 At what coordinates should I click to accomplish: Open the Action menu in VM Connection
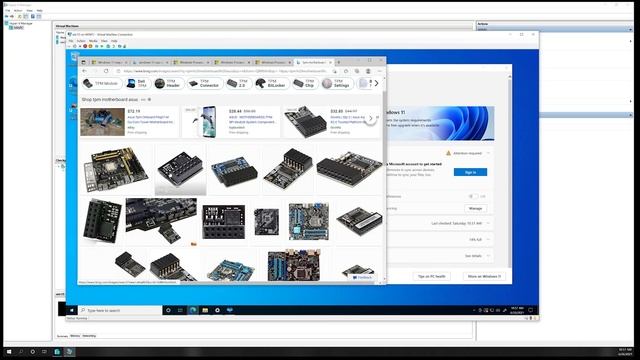pyautogui.click(x=81, y=41)
